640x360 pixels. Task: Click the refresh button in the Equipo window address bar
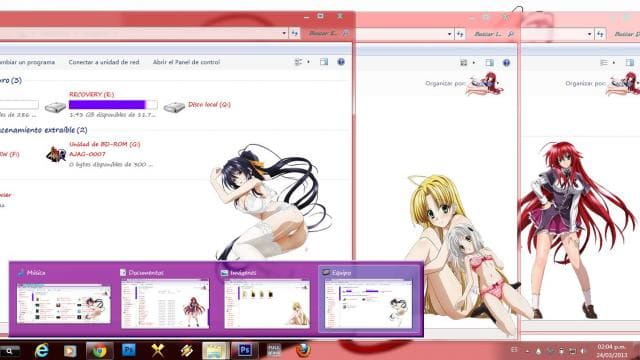(x=295, y=33)
